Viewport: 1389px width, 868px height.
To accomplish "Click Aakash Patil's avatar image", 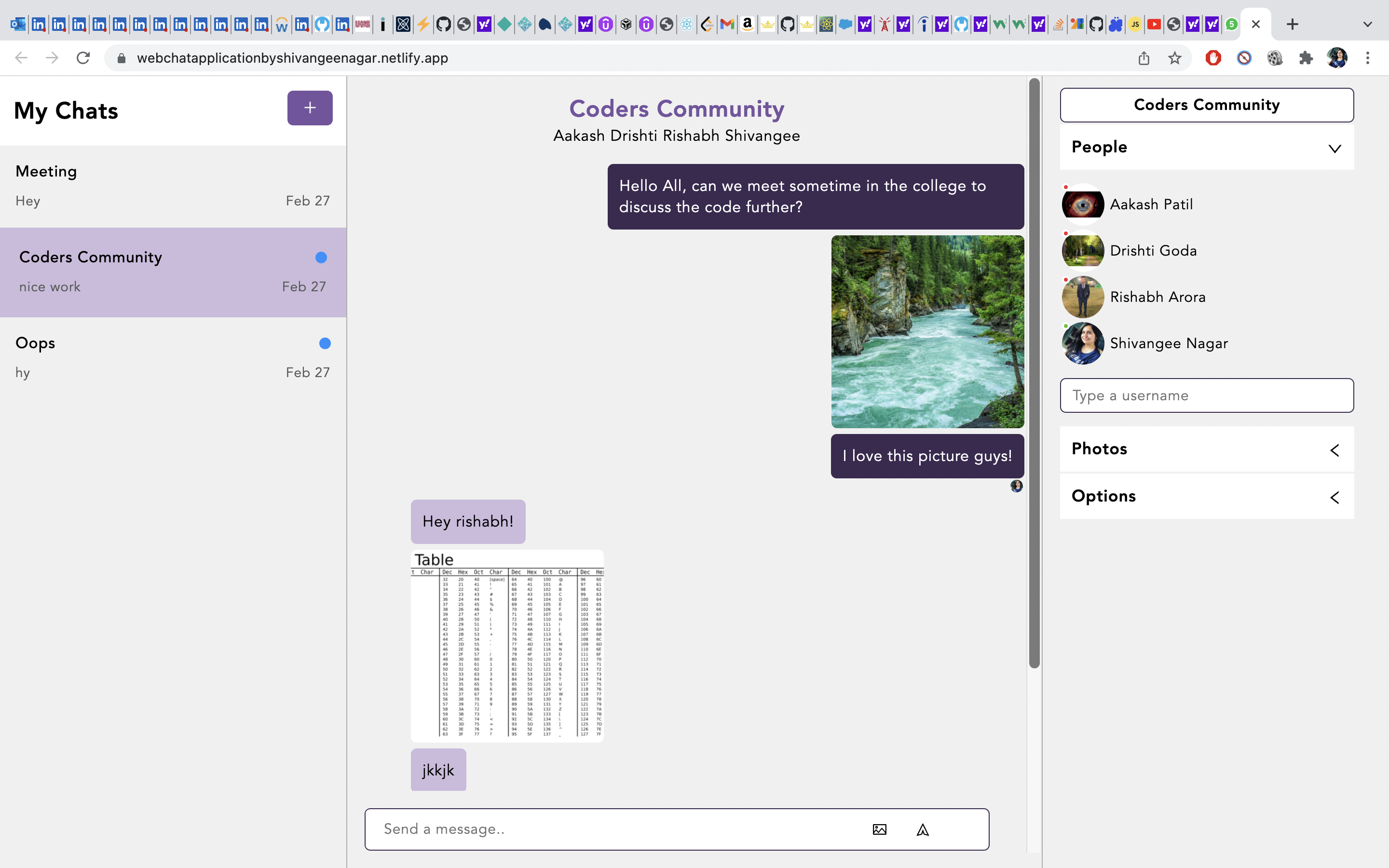I will point(1082,204).
